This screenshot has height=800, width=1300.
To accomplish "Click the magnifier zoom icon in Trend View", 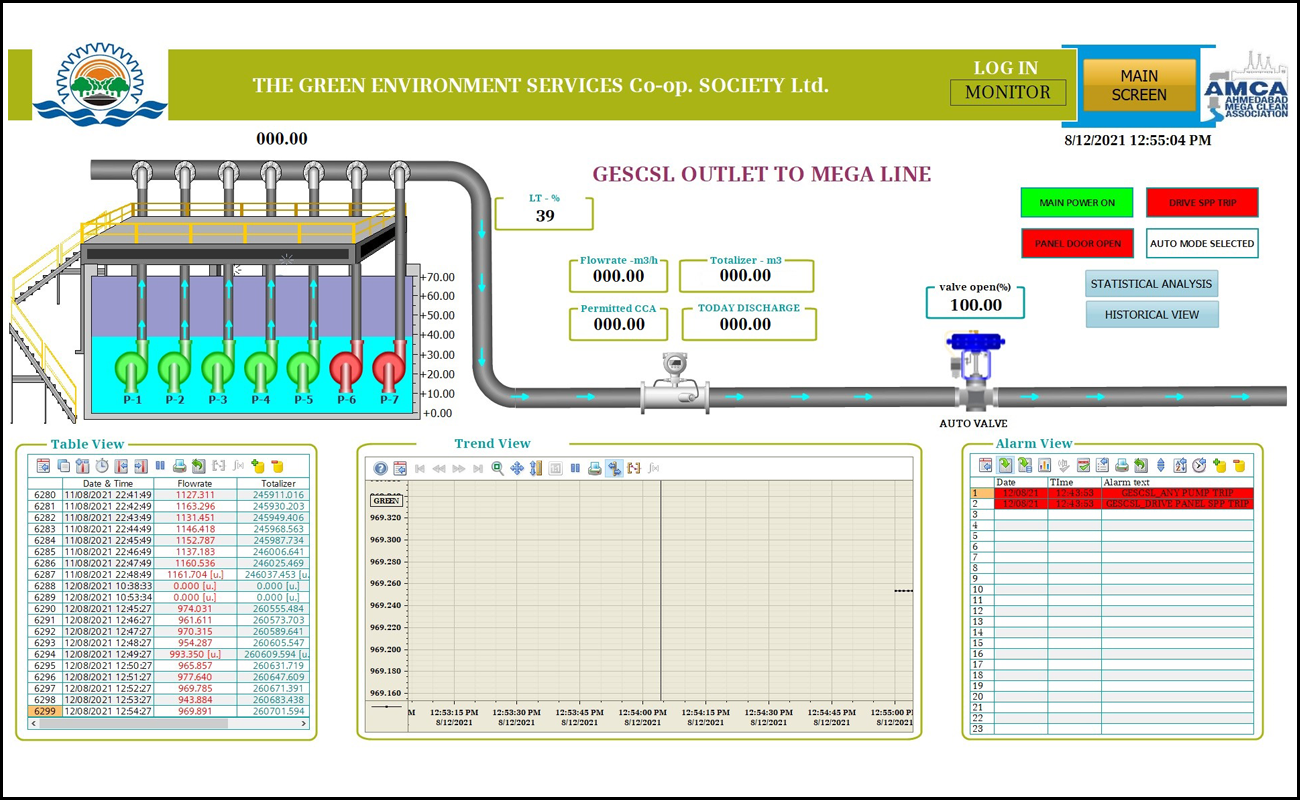I will click(497, 468).
